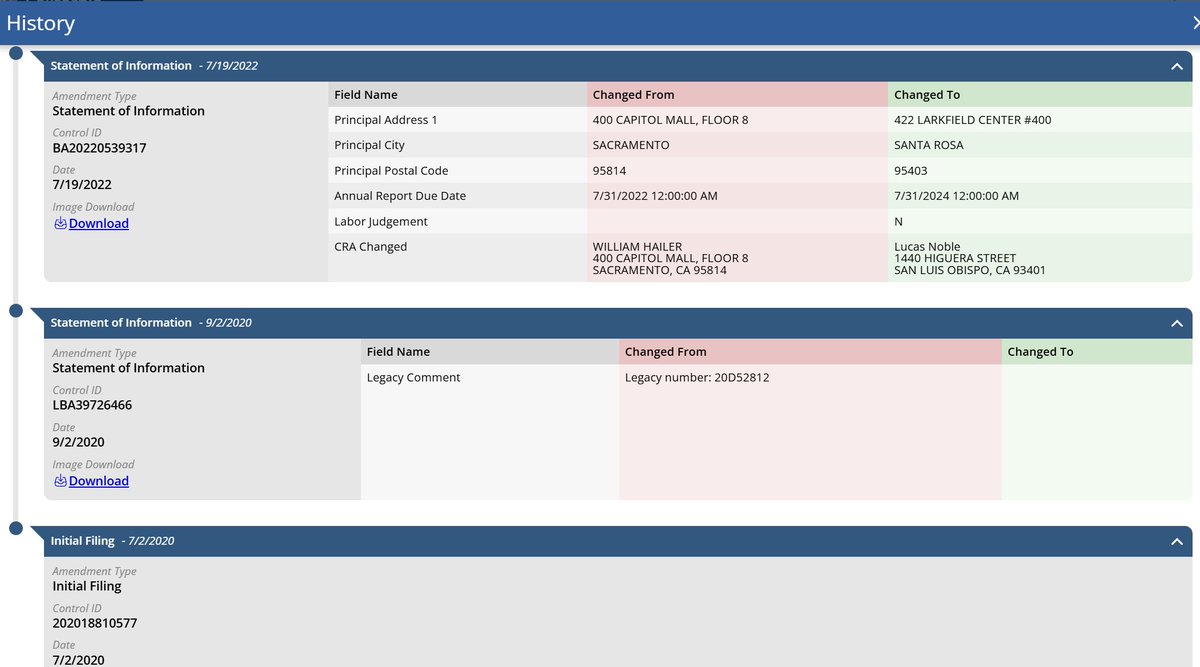Click the CRA Changed field name
This screenshot has width=1200, height=667.
(x=371, y=247)
